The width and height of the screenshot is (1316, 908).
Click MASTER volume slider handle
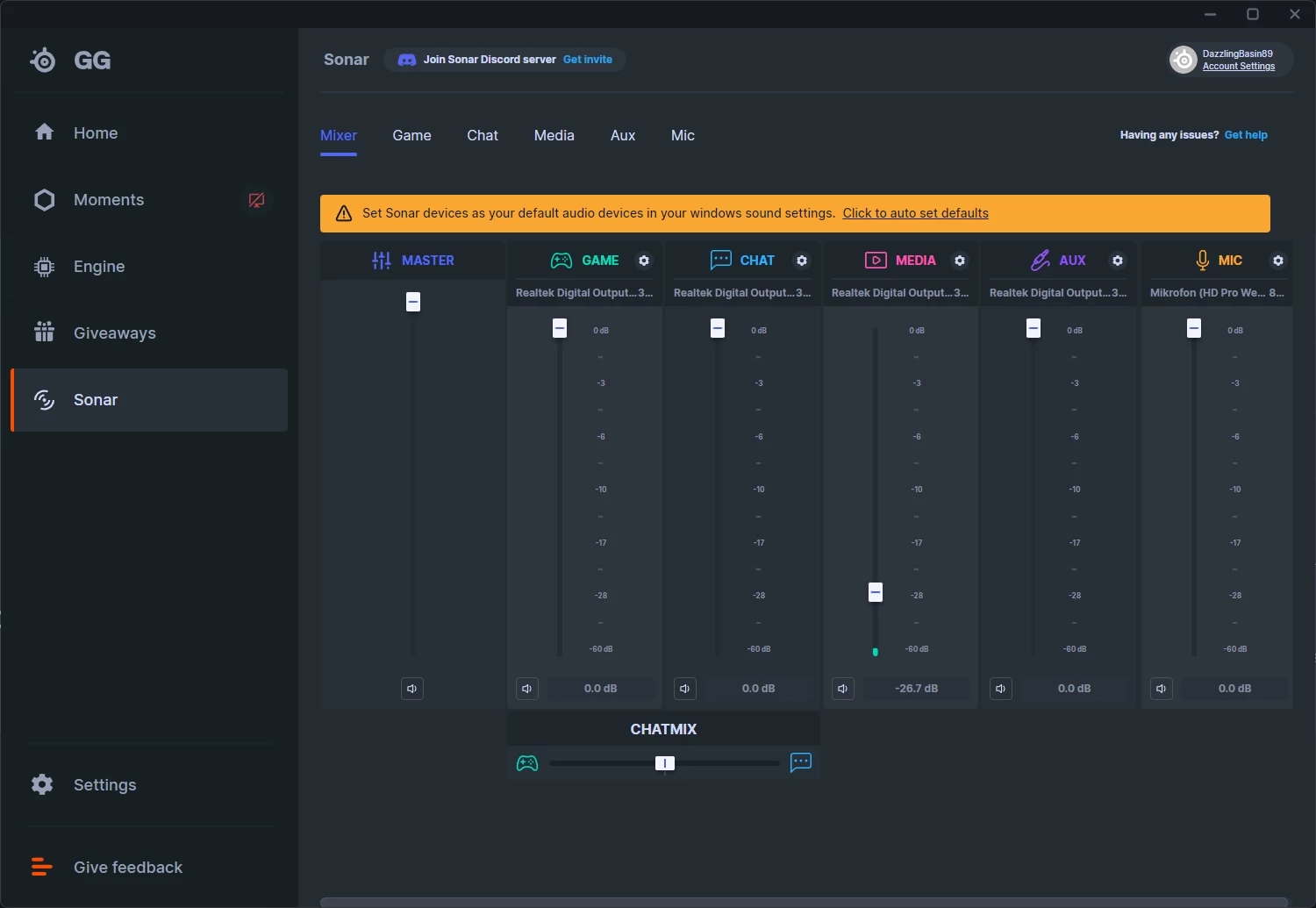point(413,302)
